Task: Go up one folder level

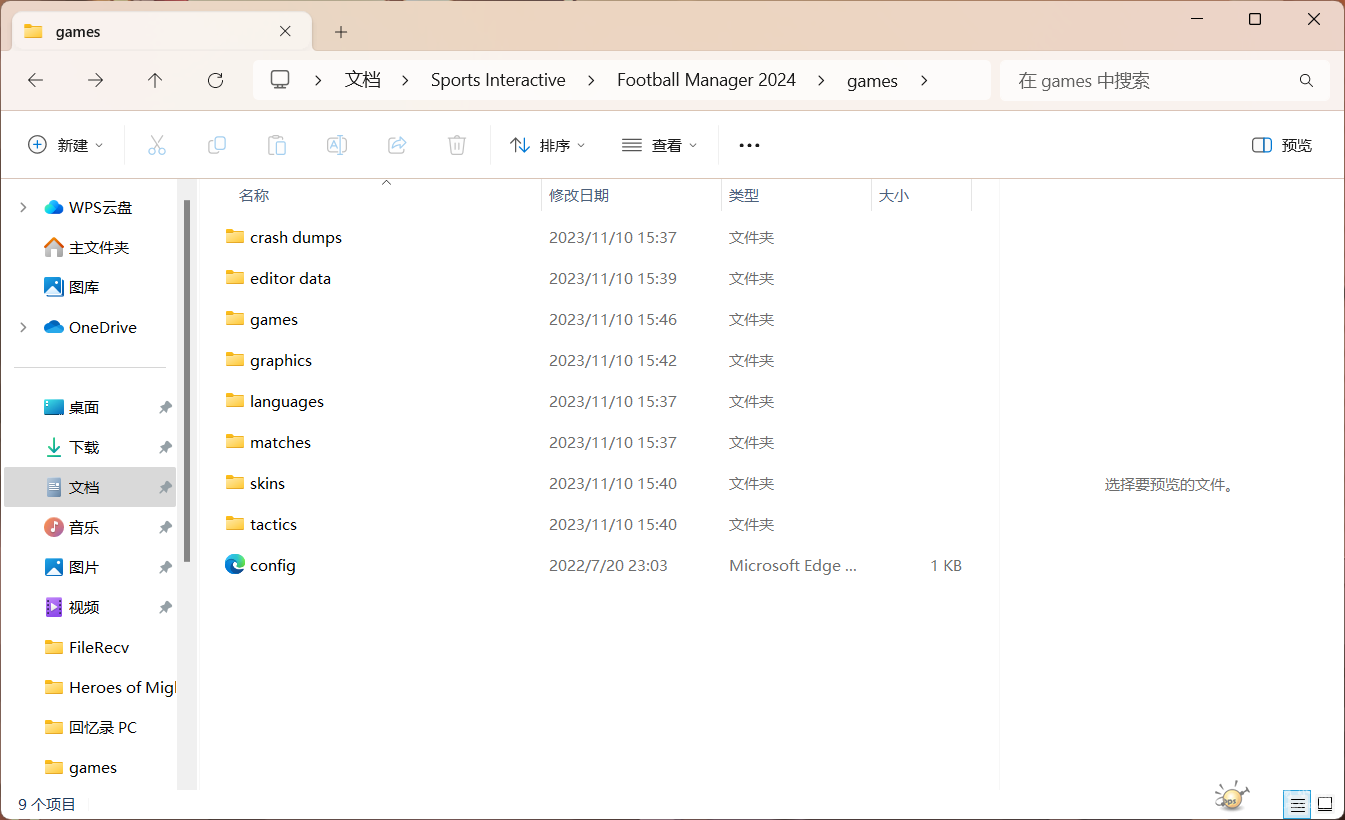Action: point(155,80)
